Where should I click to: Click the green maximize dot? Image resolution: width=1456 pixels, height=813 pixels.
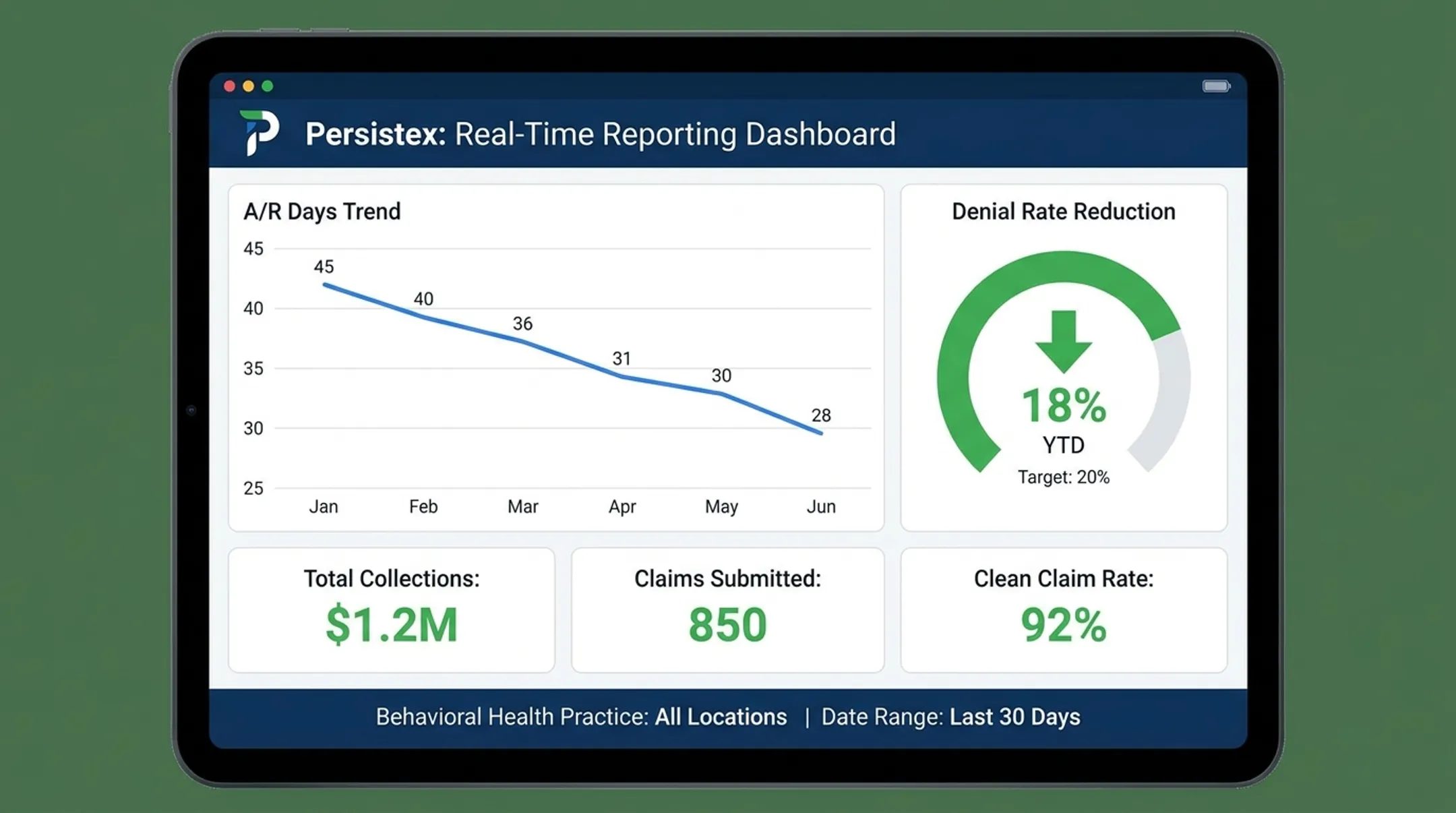coord(268,86)
